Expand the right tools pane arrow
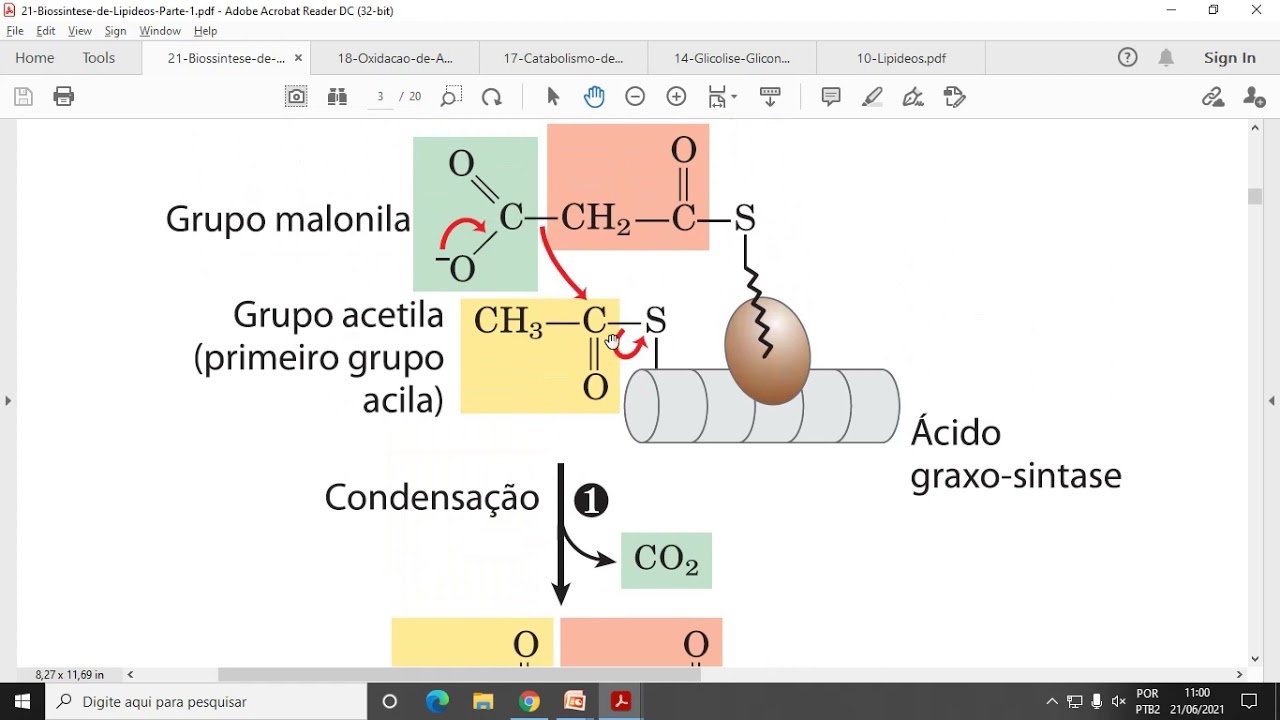1280x720 pixels. pyautogui.click(x=1272, y=401)
